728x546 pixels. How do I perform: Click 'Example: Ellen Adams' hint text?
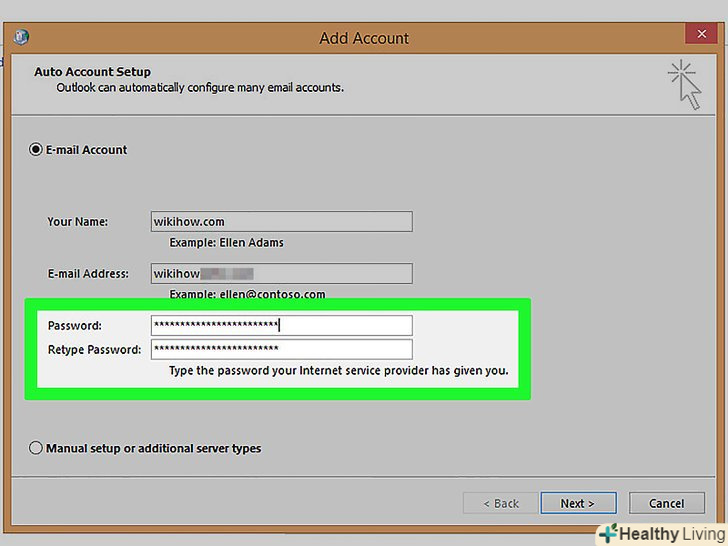226,243
